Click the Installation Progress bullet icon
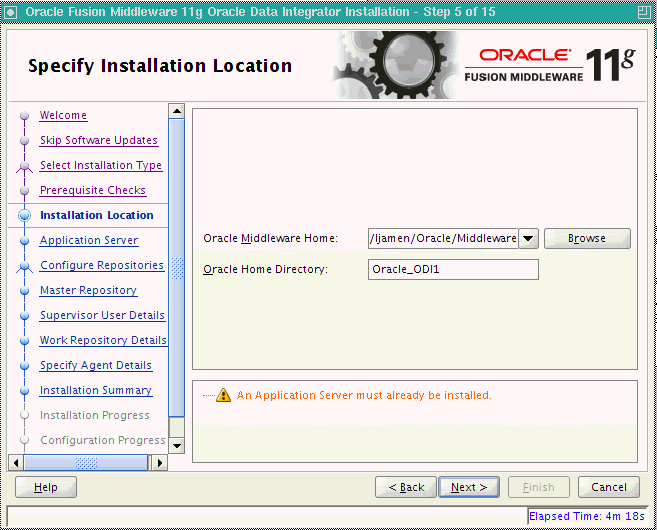Image resolution: width=657 pixels, height=530 pixels. 25,415
